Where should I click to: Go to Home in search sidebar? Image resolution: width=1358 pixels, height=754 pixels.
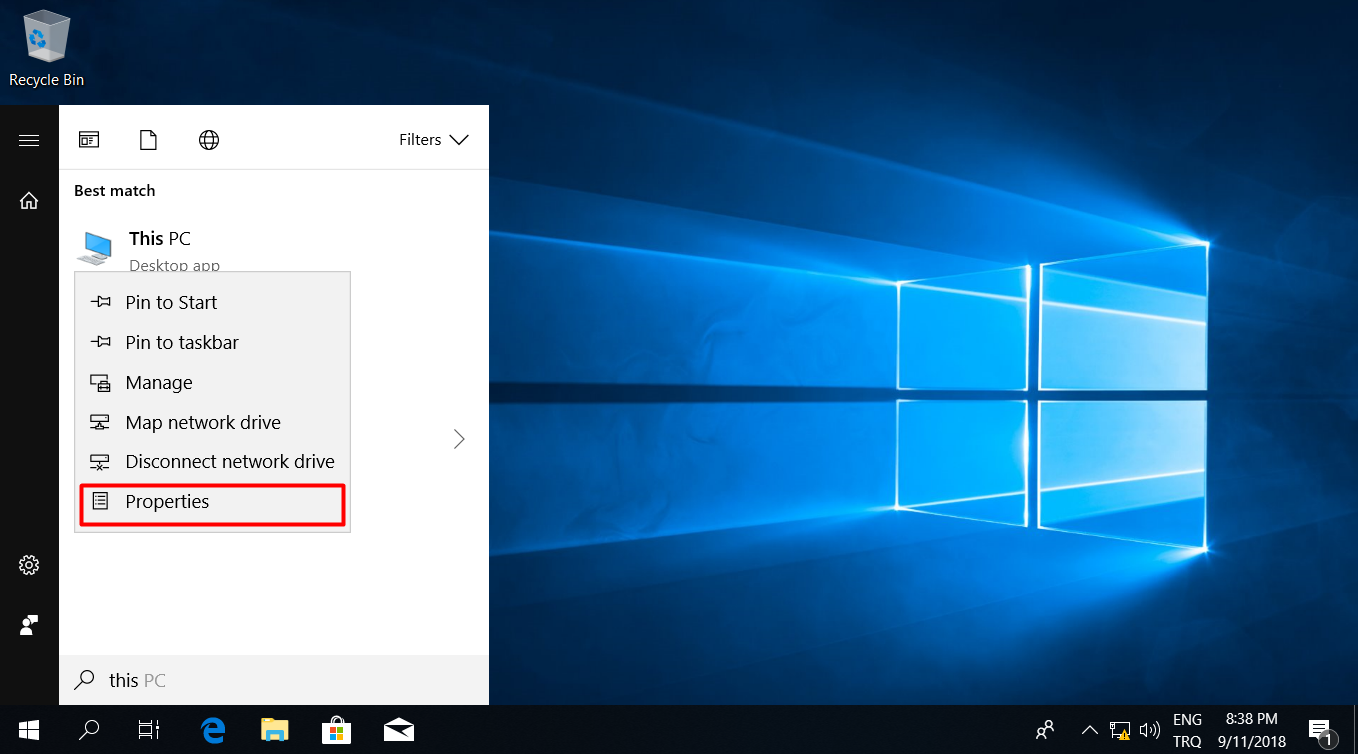point(29,201)
